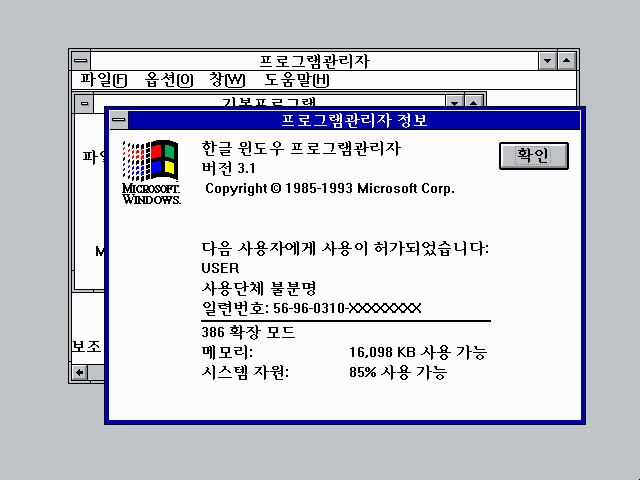Click the 확인 button in the dialog

[x=533, y=156]
